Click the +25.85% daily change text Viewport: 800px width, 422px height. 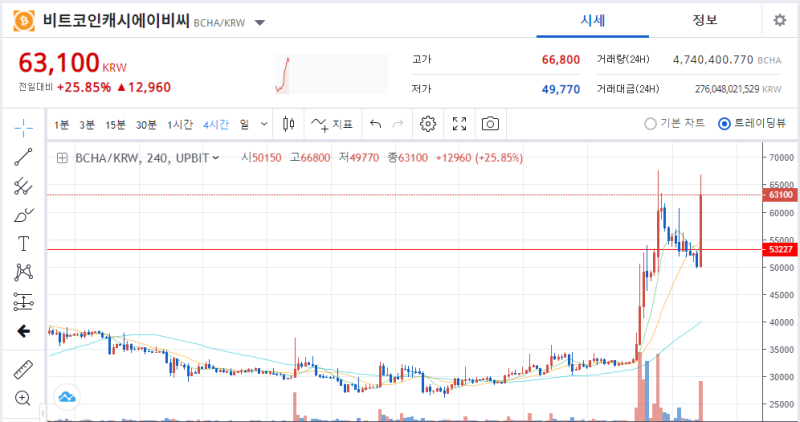tap(84, 87)
